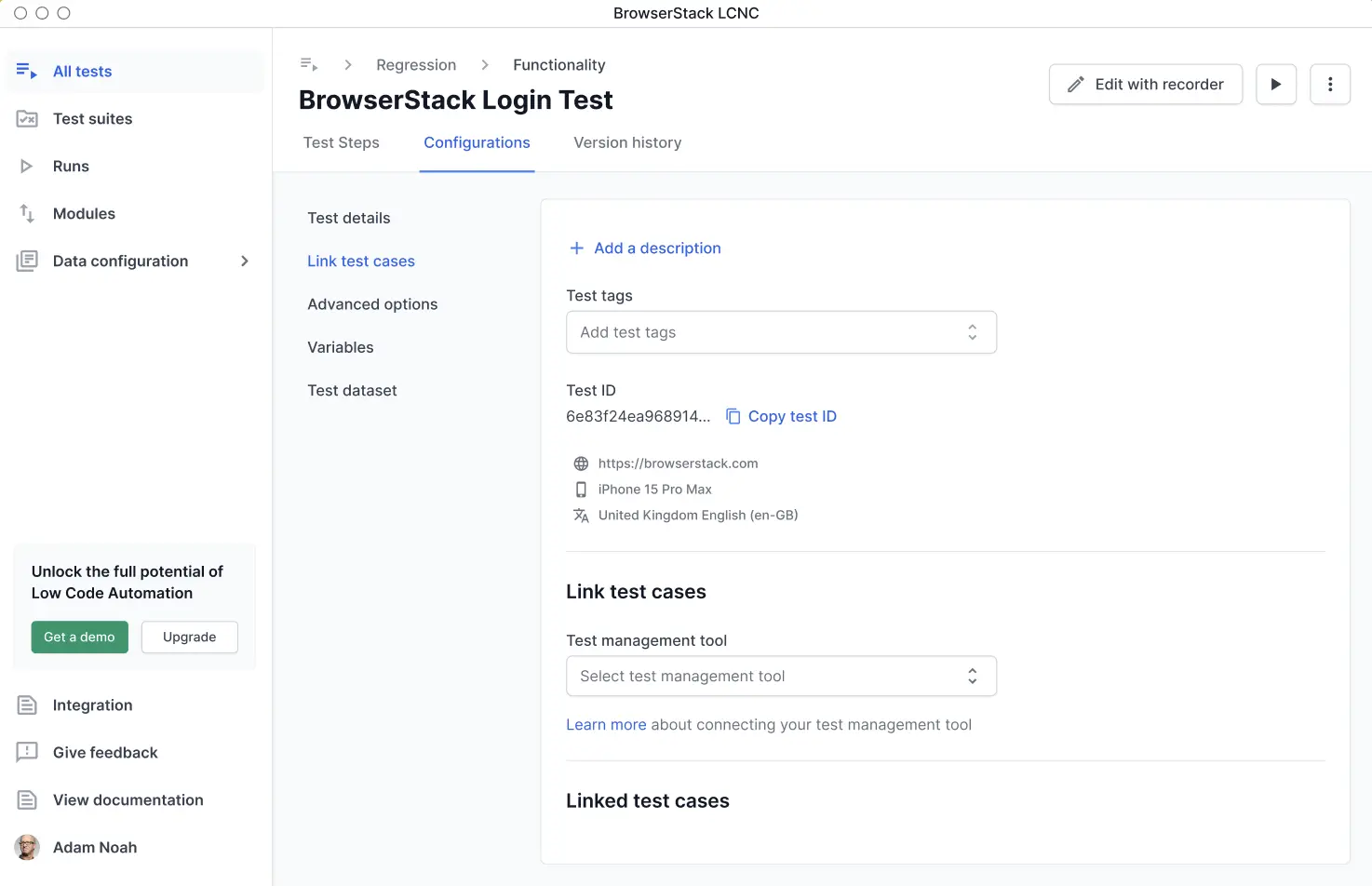Viewport: 1372px width, 886px height.
Task: Click the Give feedback speech icon
Action: [27, 753]
